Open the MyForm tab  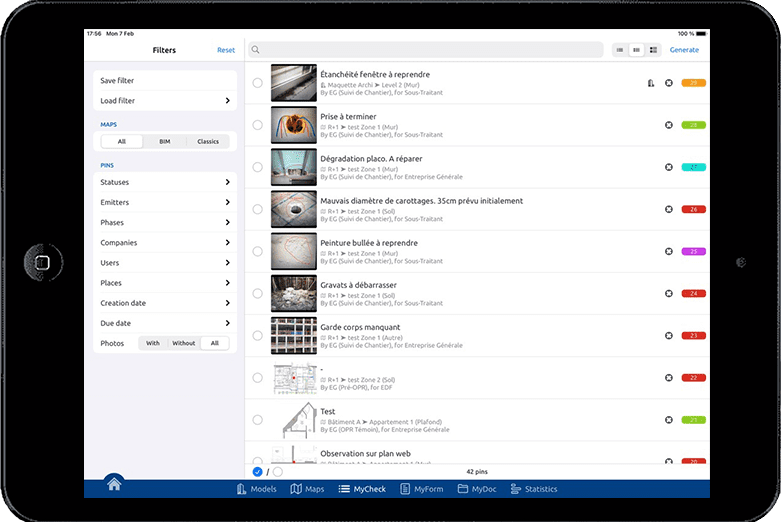(422, 489)
